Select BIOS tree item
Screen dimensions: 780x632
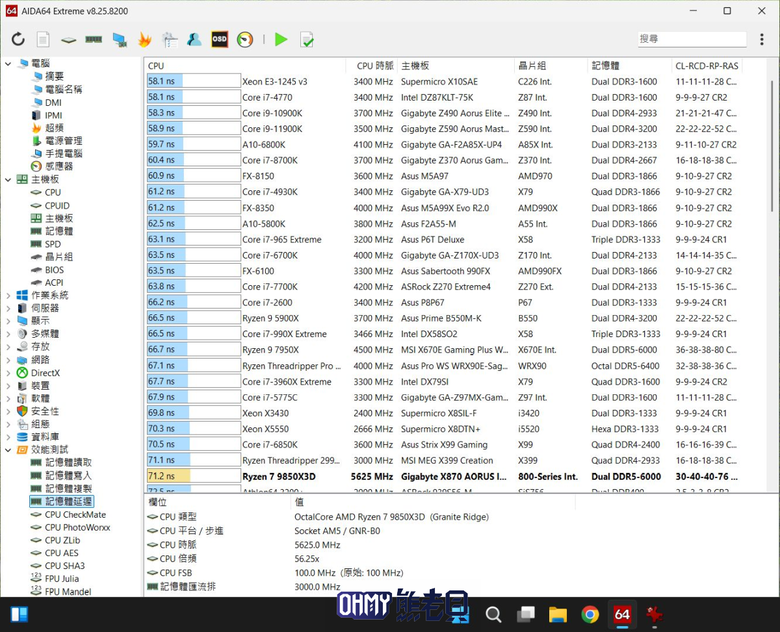click(x=54, y=270)
